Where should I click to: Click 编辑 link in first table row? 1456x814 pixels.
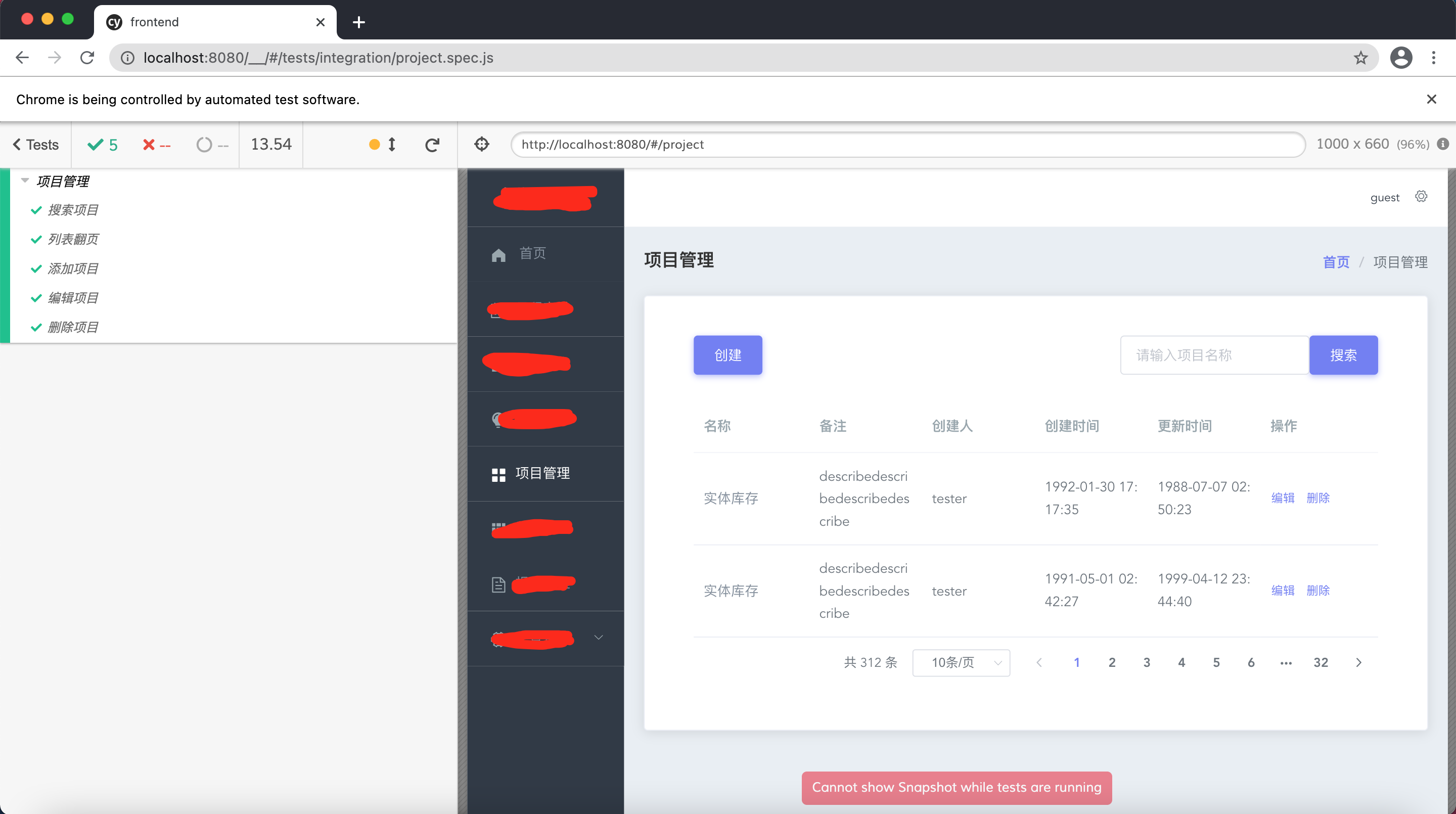pyautogui.click(x=1283, y=498)
